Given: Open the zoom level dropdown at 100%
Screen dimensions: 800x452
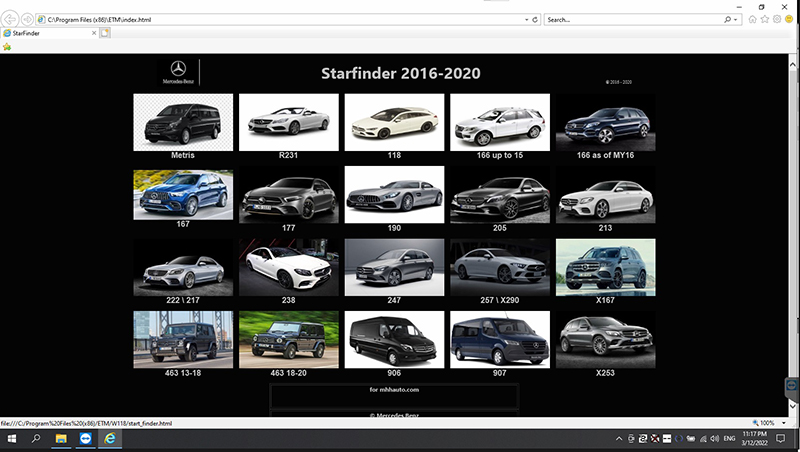Looking at the screenshot, I should (784, 423).
